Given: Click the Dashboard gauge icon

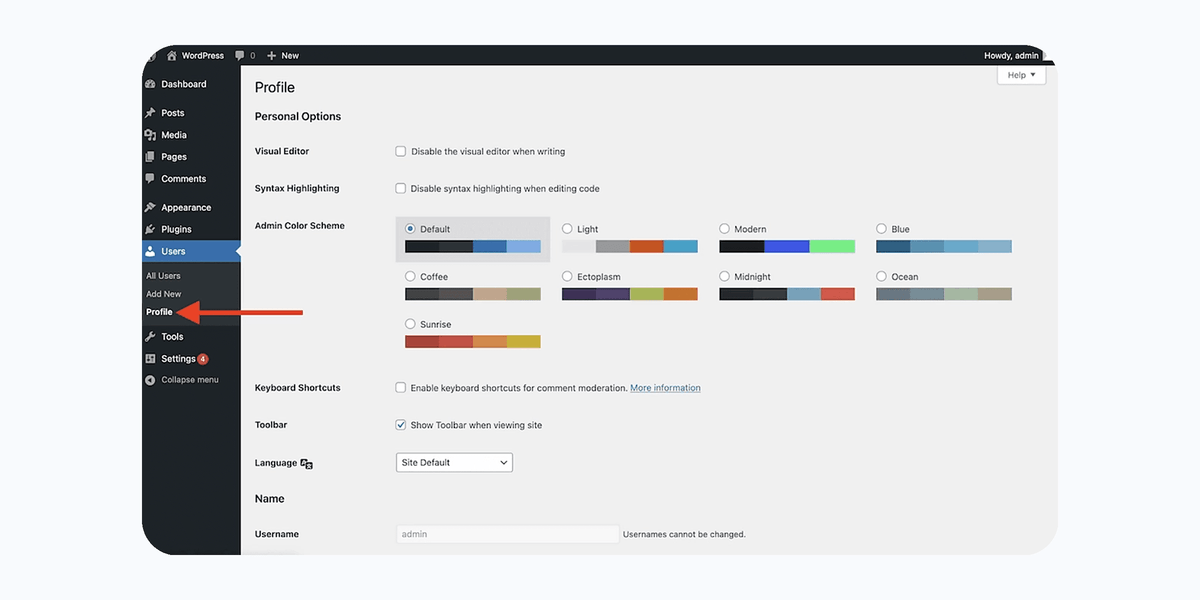Looking at the screenshot, I should pyautogui.click(x=150, y=84).
